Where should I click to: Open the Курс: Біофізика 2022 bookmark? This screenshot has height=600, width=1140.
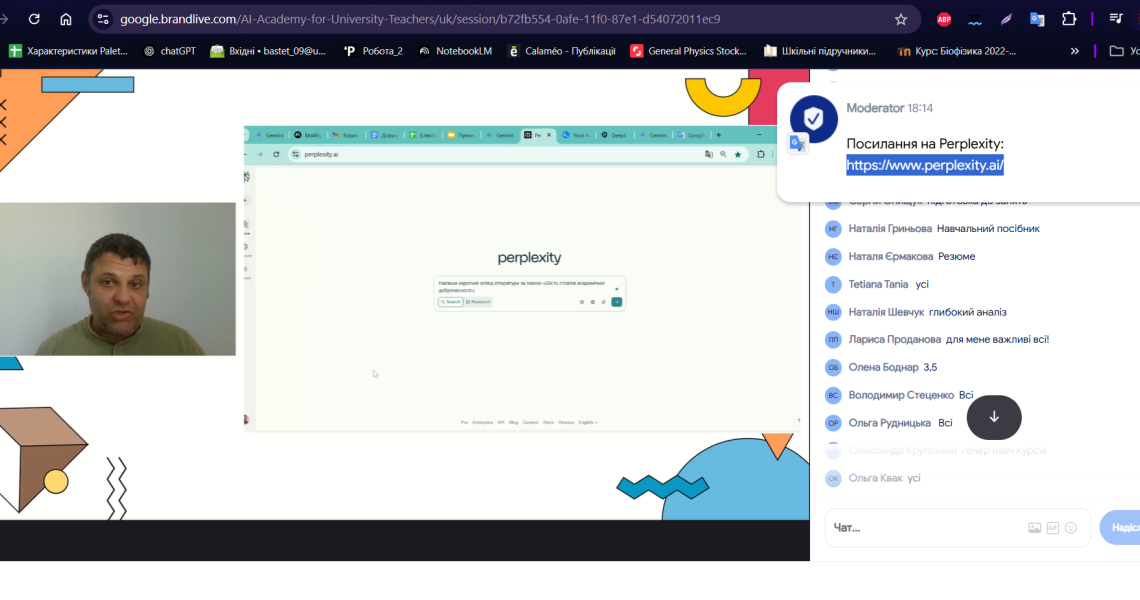[956, 51]
